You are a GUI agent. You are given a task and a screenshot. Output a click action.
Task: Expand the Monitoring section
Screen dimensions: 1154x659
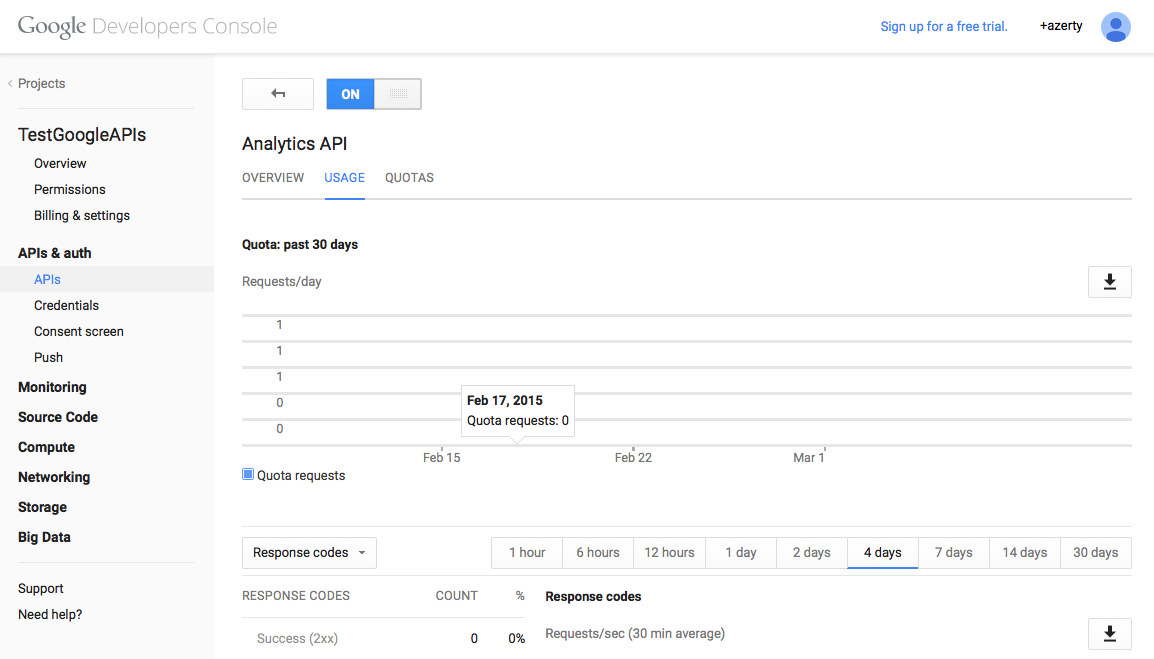pos(52,387)
